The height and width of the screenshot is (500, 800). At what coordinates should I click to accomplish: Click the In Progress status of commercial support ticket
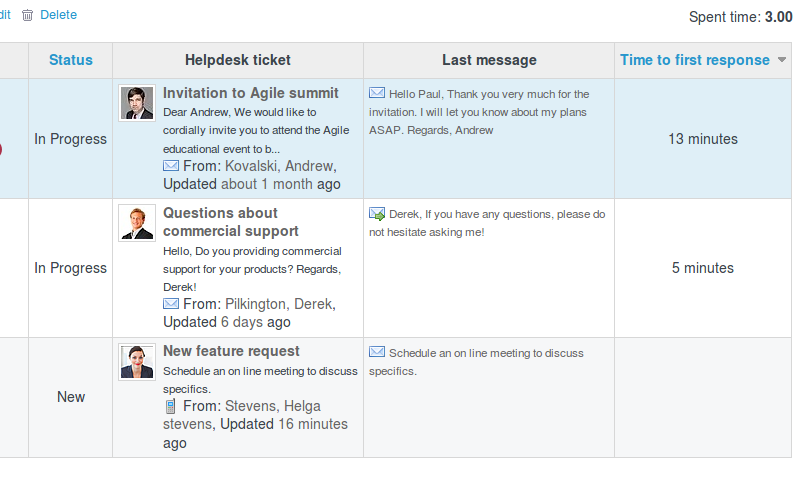click(x=70, y=268)
